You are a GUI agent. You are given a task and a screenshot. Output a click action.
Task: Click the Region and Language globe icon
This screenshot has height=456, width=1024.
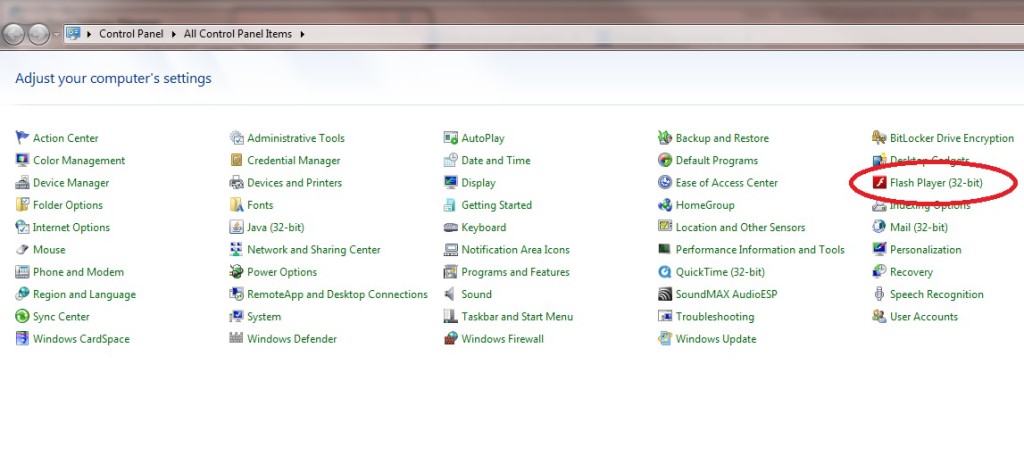[22, 294]
